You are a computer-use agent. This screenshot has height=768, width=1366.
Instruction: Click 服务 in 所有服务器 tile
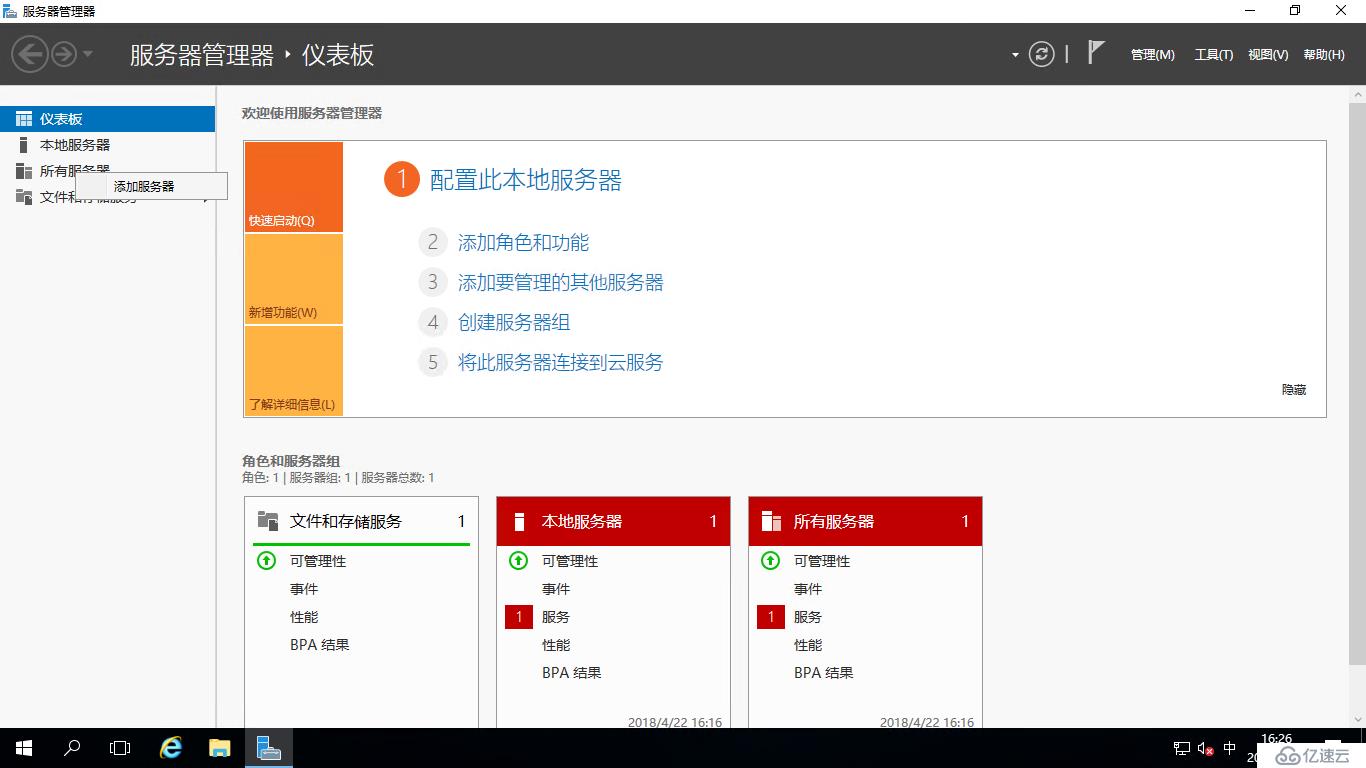(x=808, y=617)
